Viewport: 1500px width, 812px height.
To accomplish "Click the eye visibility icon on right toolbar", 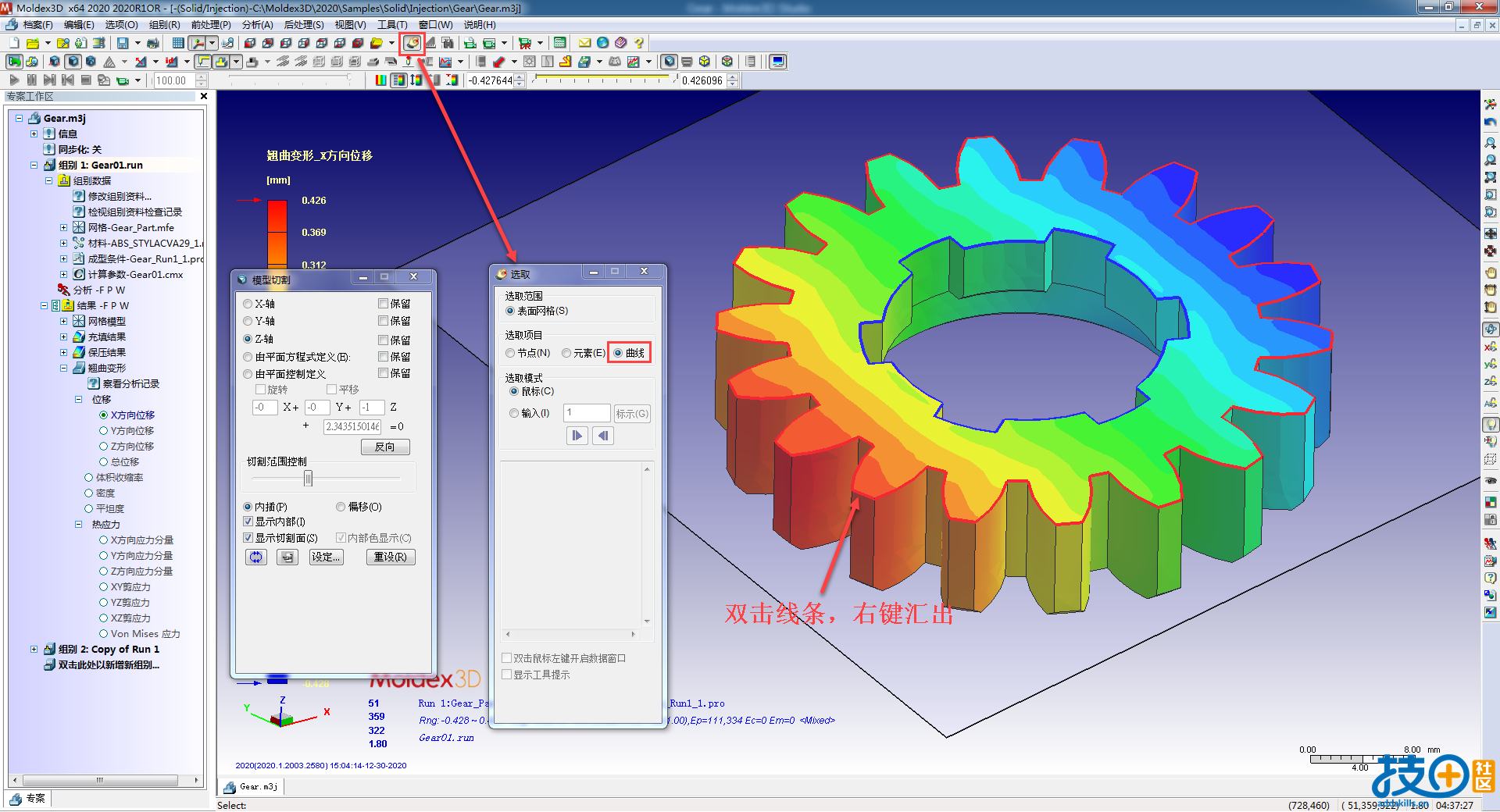I will [1491, 481].
